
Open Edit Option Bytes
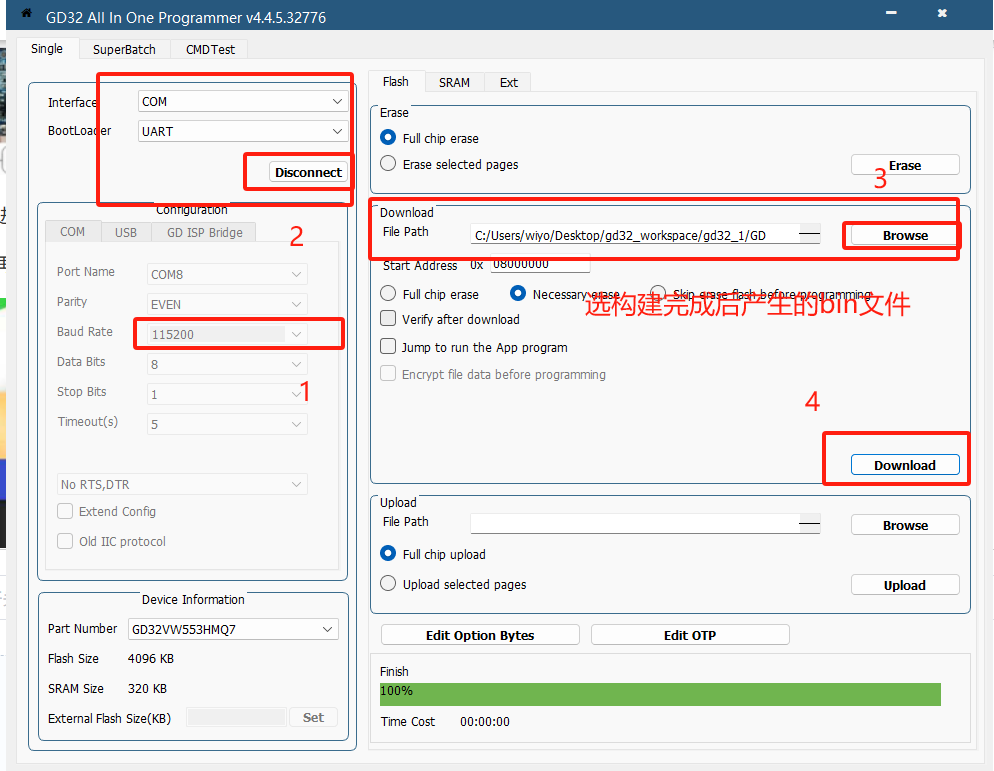pyautogui.click(x=480, y=635)
